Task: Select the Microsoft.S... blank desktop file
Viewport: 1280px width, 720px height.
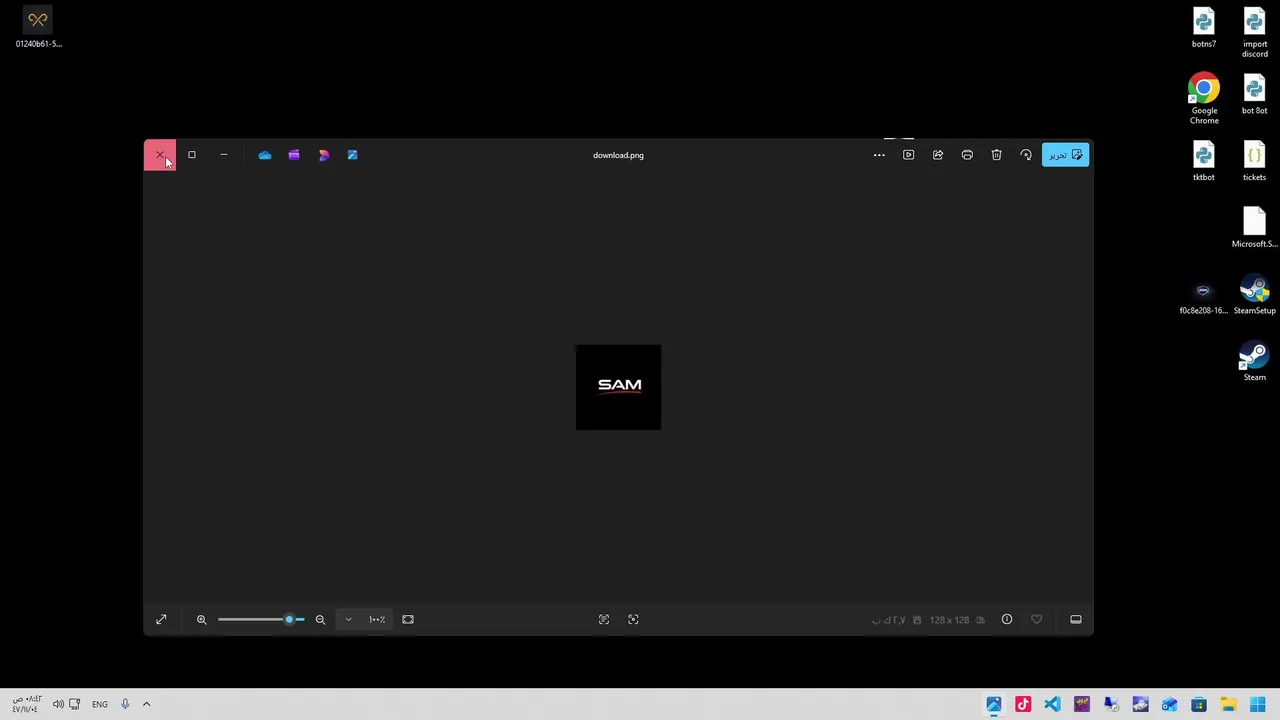Action: click(x=1254, y=227)
